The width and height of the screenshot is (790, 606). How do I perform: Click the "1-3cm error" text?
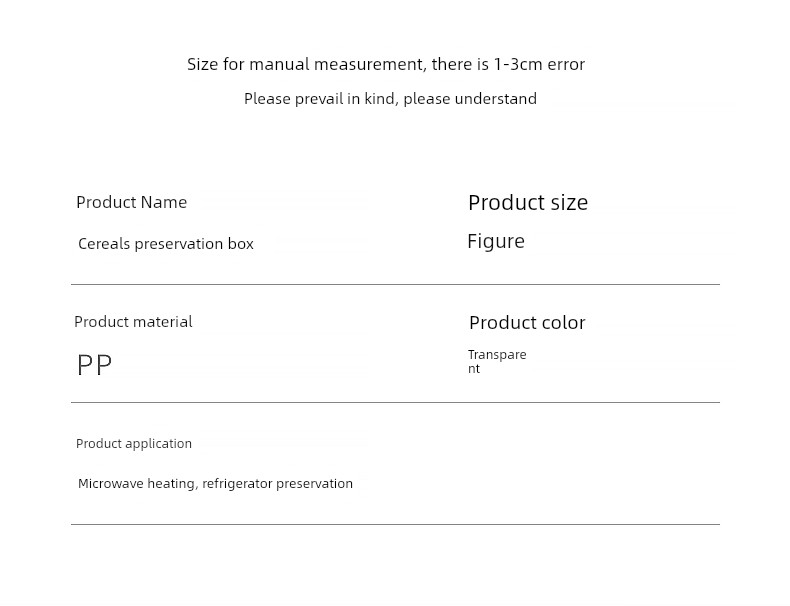pyautogui.click(x=539, y=65)
